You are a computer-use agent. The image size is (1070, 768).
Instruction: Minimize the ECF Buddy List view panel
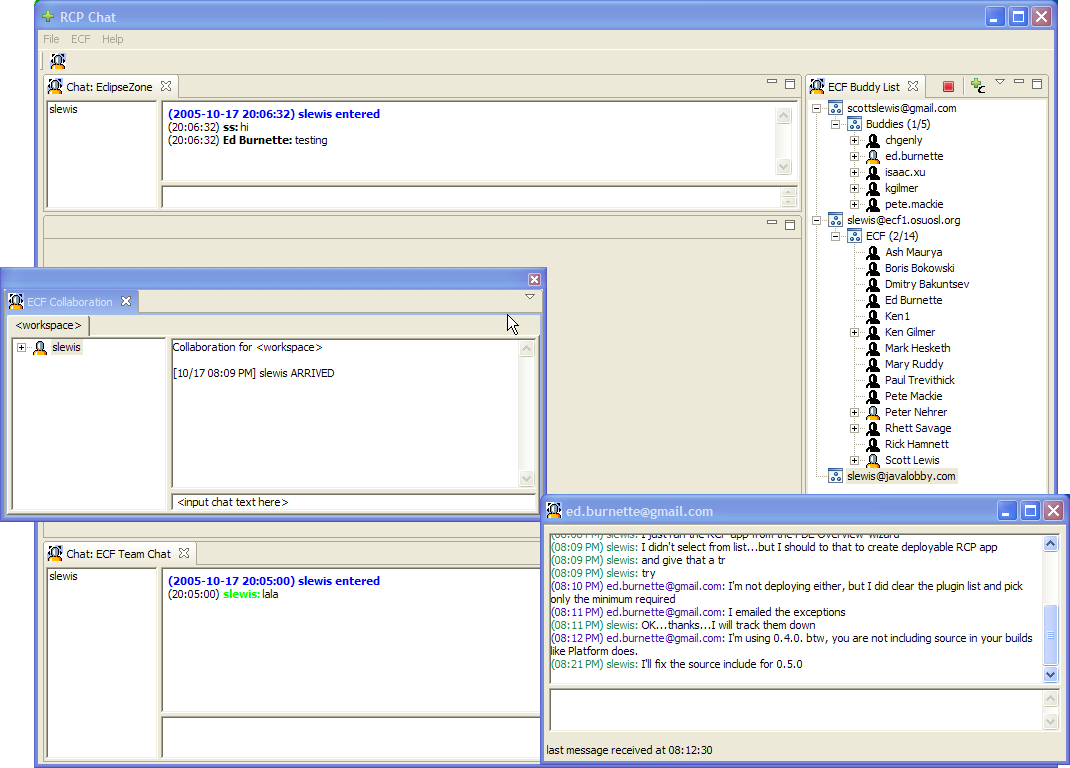coord(1019,84)
